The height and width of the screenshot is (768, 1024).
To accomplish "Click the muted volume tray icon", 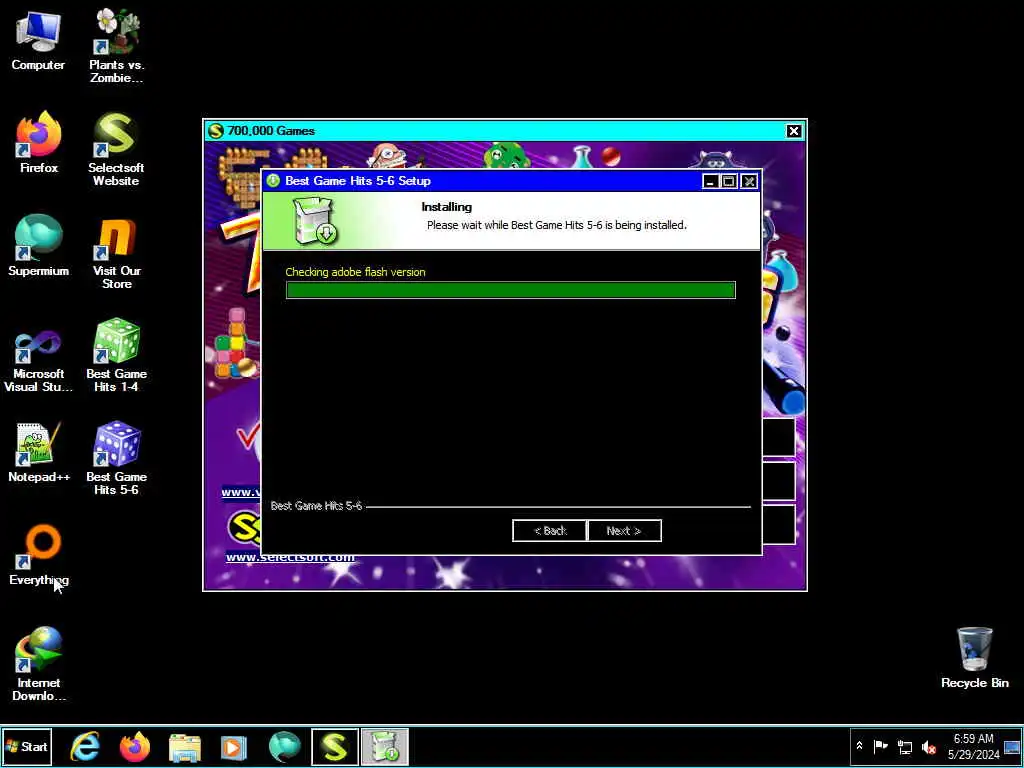I will (x=929, y=746).
